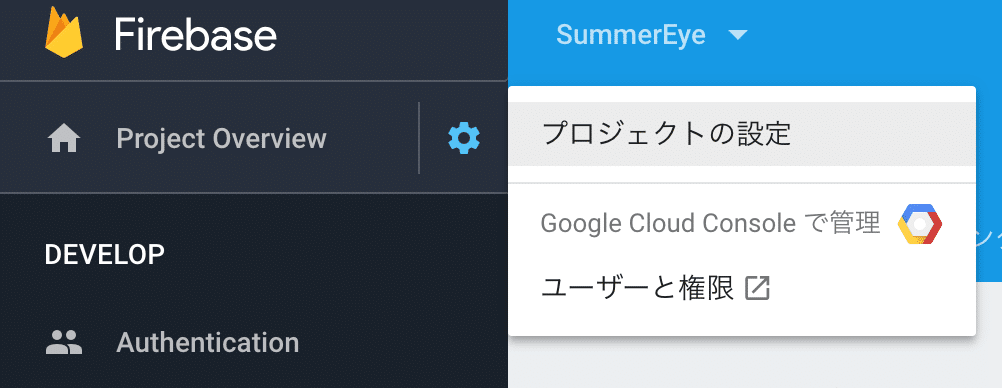Image resolution: width=1002 pixels, height=388 pixels.
Task: Click the Firebase flame logo
Action: (64, 32)
